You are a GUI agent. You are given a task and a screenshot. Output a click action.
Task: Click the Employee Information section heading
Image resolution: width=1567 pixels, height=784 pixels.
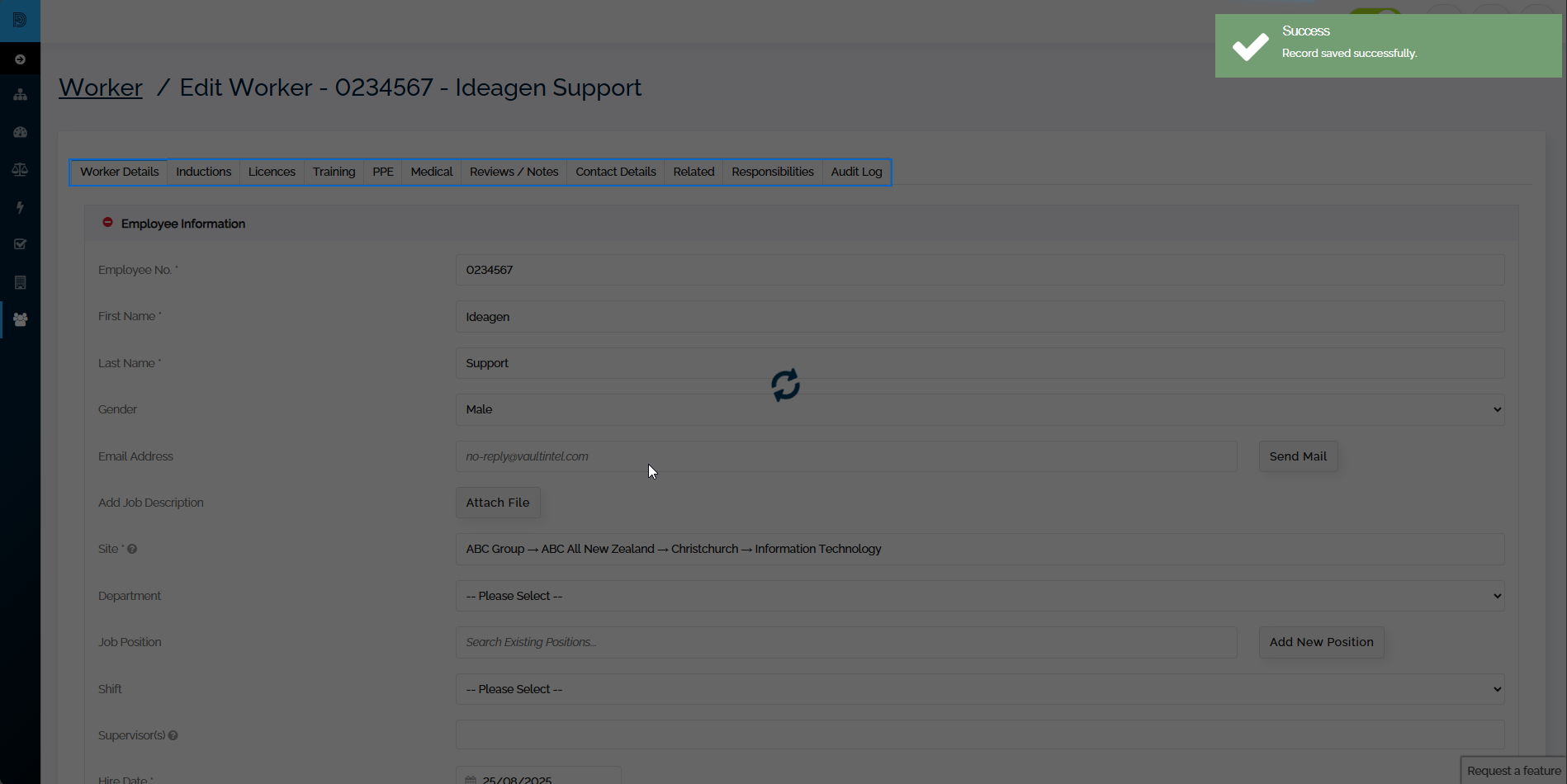click(x=183, y=224)
